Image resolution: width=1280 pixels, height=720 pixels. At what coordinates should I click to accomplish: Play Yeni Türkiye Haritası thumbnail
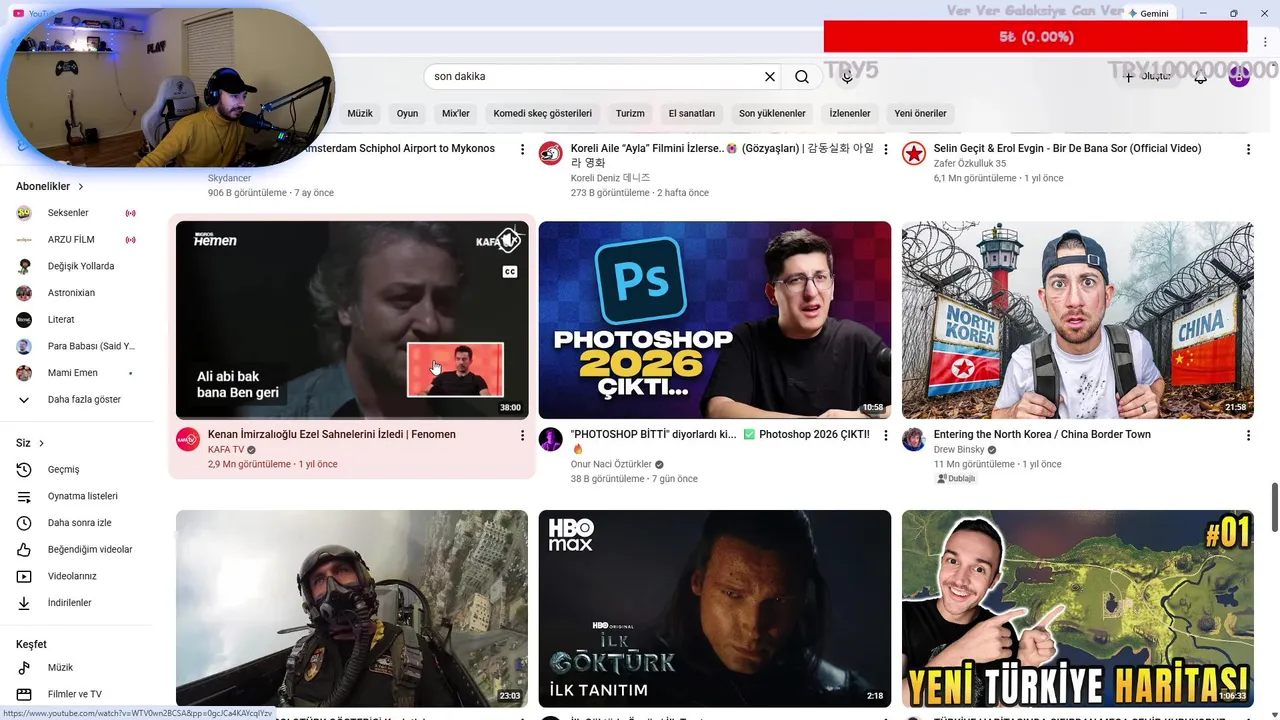pyautogui.click(x=1077, y=608)
